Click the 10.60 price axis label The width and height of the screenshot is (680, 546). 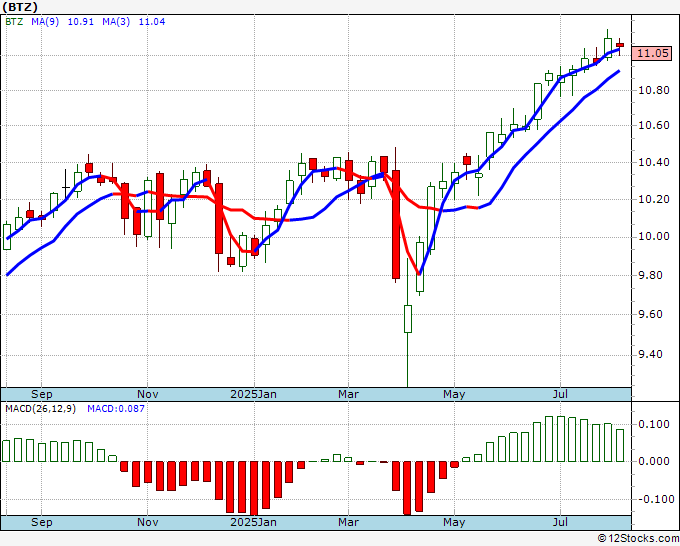(x=654, y=126)
